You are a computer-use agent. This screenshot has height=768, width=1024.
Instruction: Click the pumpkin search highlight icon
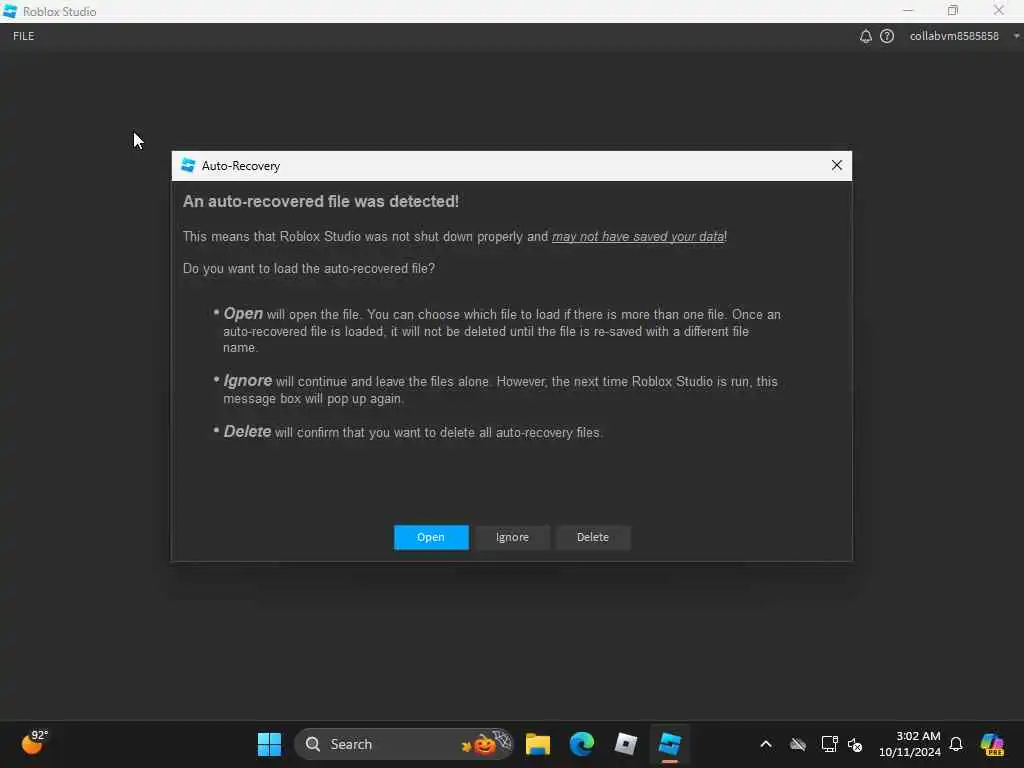pos(486,743)
